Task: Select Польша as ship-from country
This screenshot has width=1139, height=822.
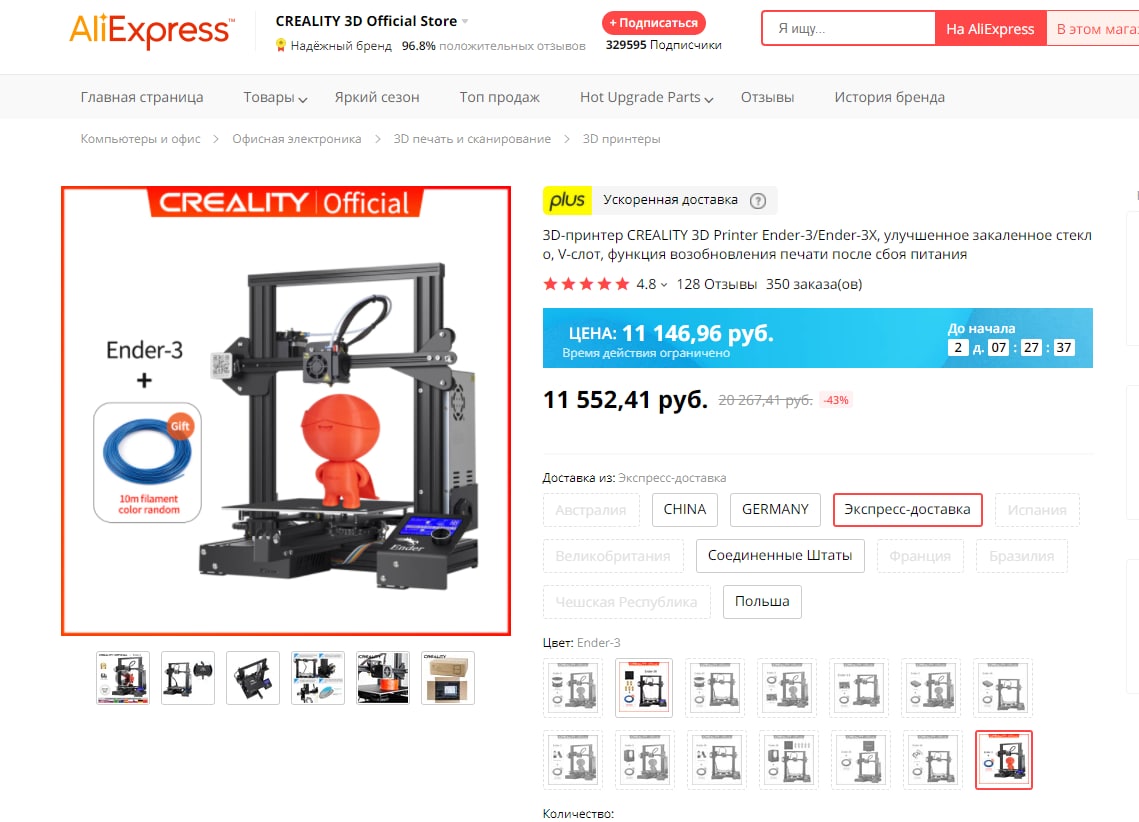Action: [762, 602]
